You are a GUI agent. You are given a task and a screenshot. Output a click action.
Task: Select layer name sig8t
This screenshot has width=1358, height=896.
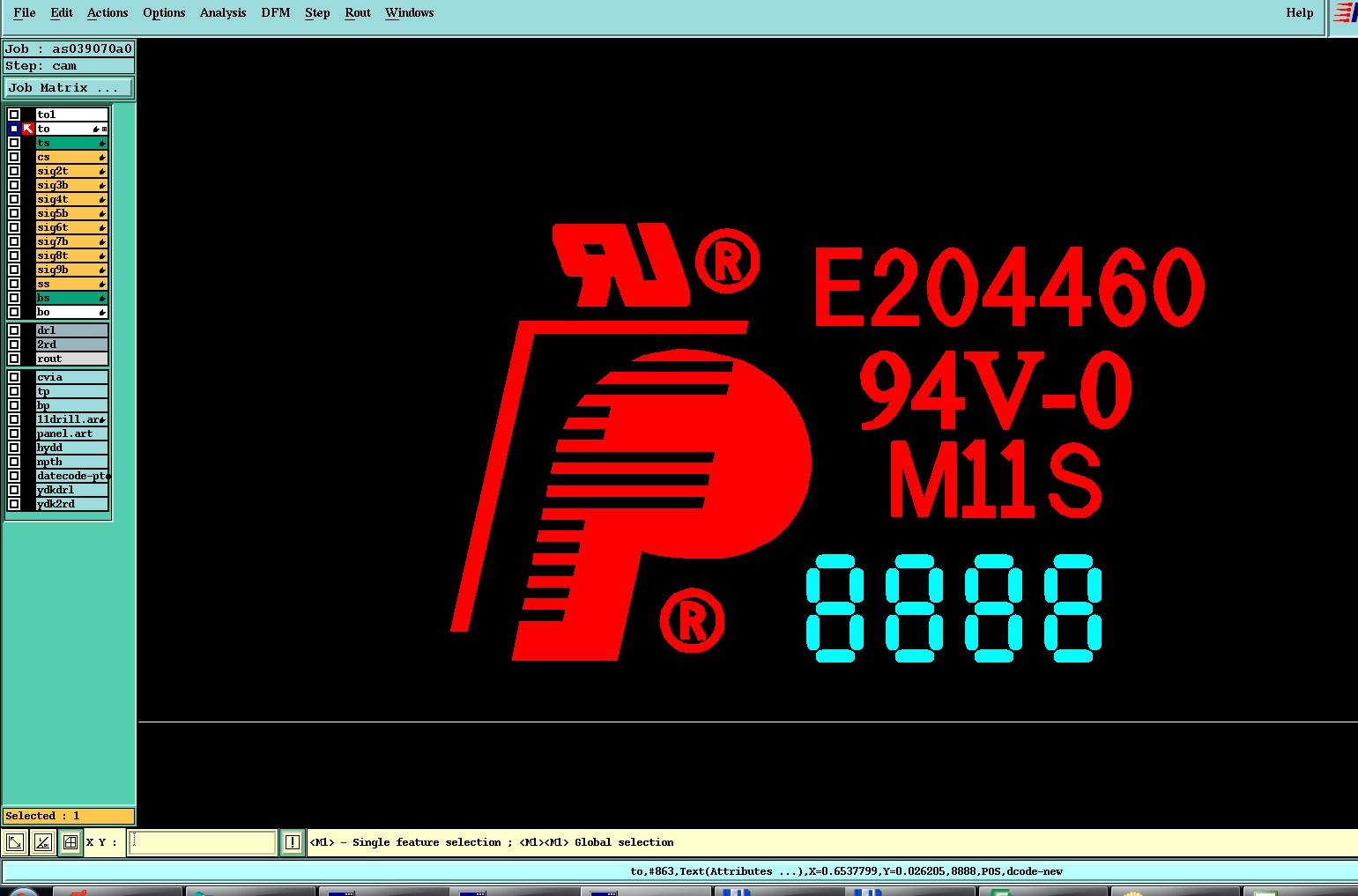click(x=71, y=255)
